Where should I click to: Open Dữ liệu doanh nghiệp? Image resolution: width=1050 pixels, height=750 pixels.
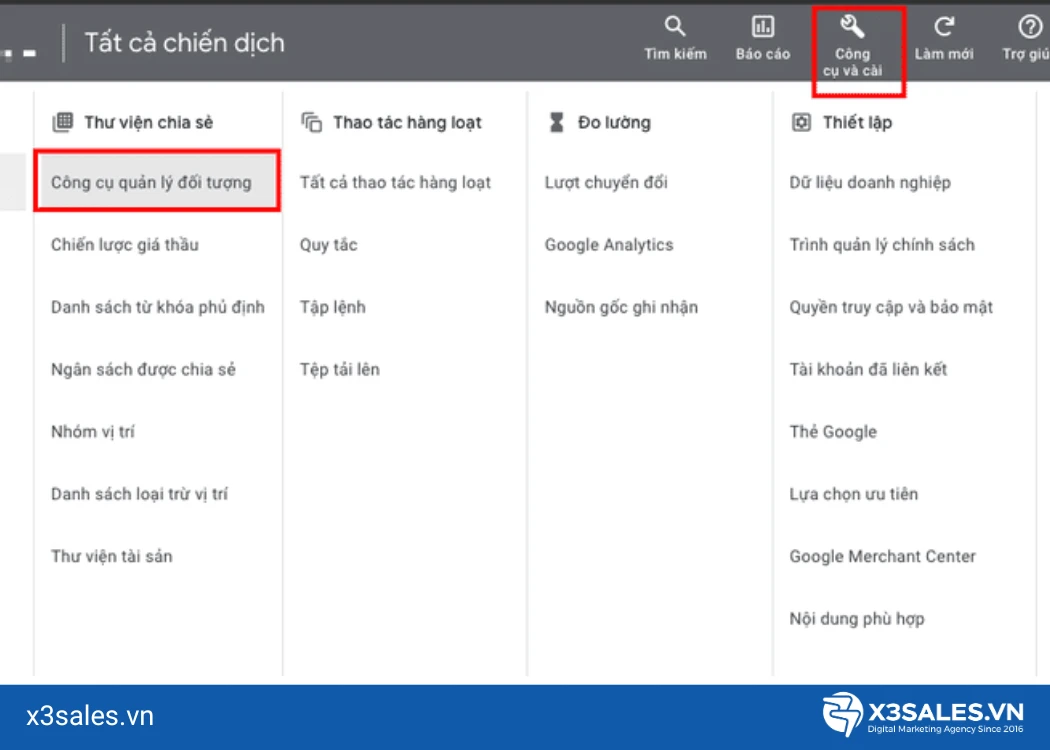pos(870,182)
